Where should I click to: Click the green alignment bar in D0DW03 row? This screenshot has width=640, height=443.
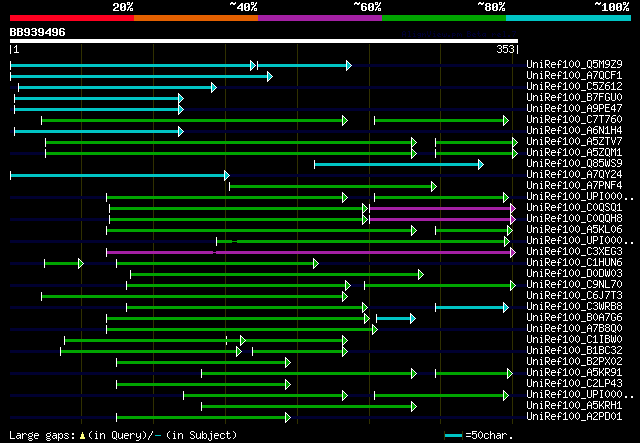[x=277, y=275]
